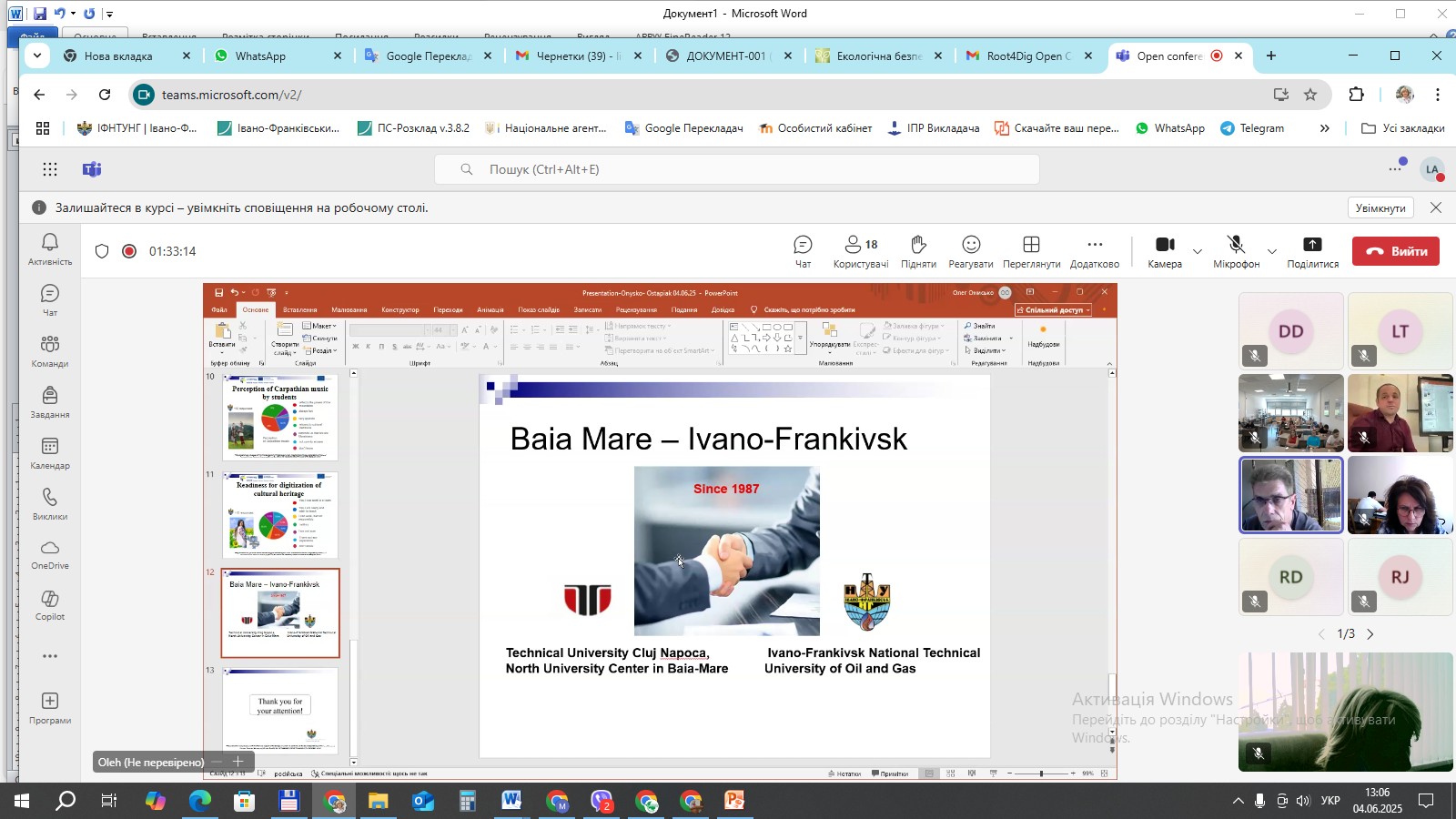Viewport: 1456px width, 819px height.
Task: Open Activity feed in Teams sidebar
Action: click(50, 249)
